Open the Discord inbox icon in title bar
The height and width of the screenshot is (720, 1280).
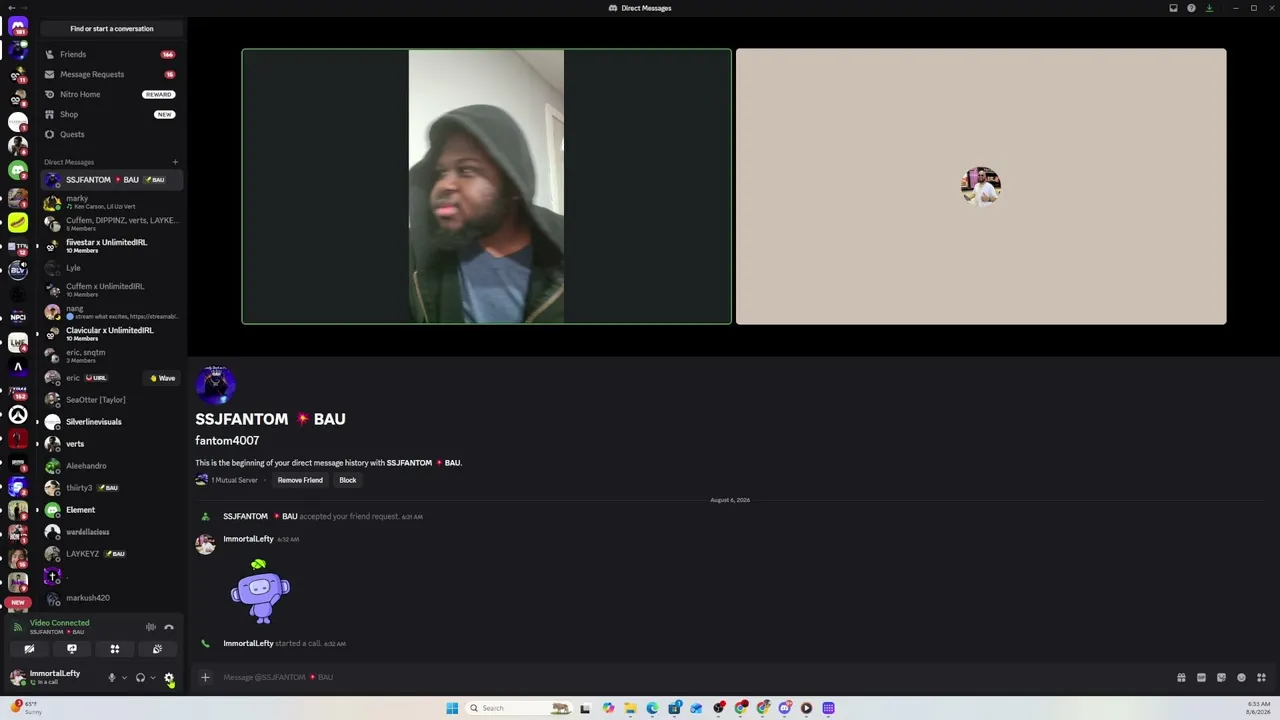click(1173, 8)
